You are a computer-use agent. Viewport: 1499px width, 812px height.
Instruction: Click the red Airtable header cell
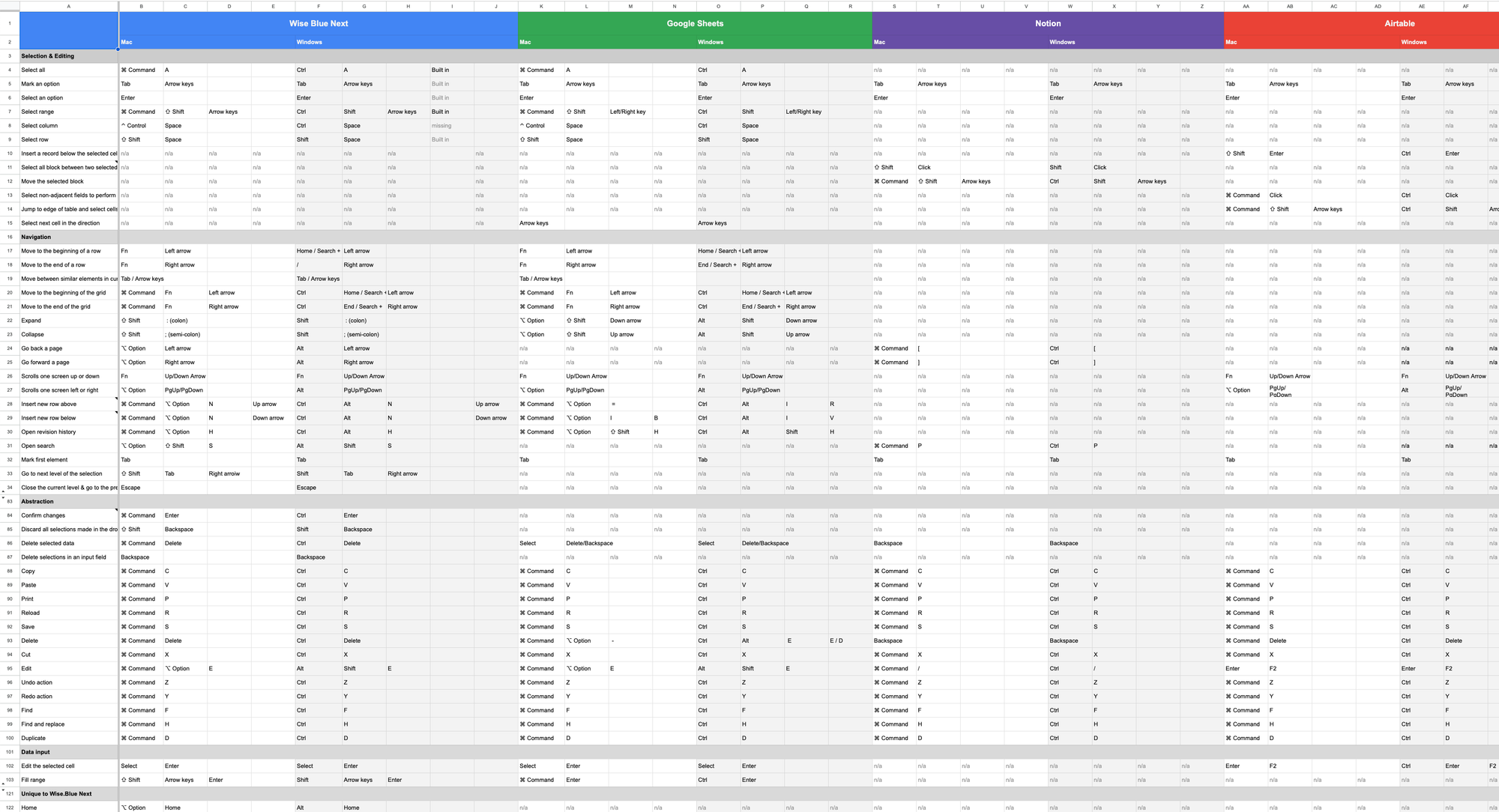tap(1399, 23)
